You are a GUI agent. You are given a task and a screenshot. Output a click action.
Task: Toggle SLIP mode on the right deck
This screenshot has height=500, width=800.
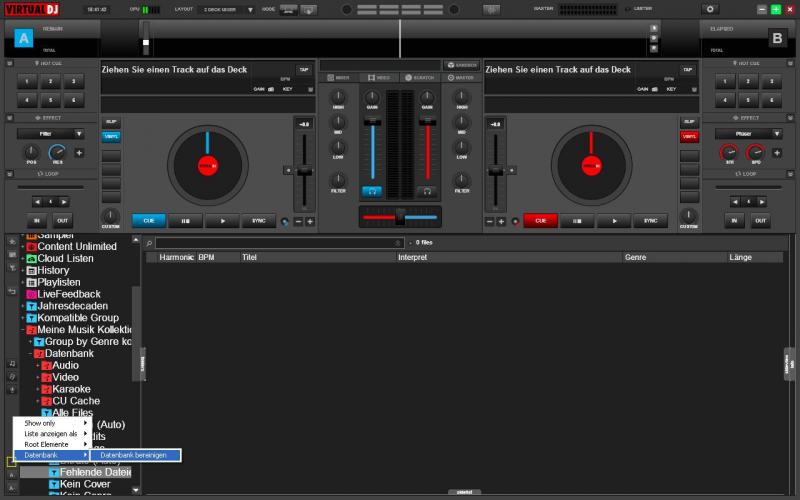pos(689,121)
